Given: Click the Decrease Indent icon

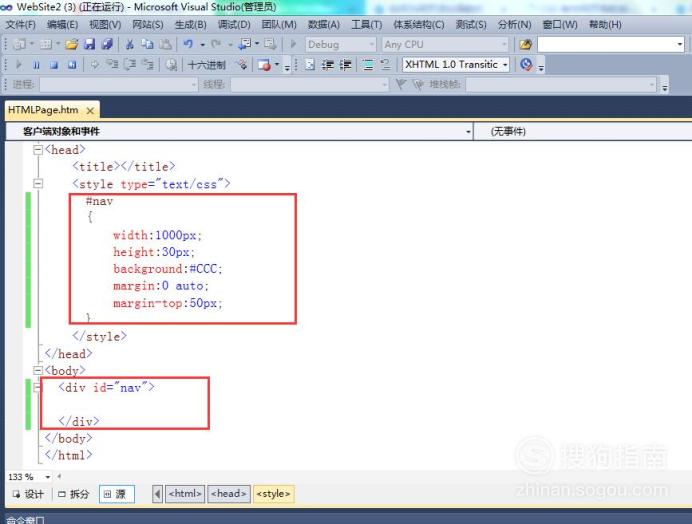Looking at the screenshot, I should pos(327,65).
